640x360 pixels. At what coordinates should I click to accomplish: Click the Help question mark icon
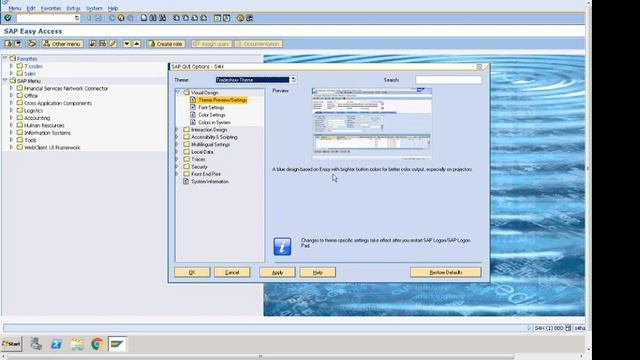tap(240, 18)
